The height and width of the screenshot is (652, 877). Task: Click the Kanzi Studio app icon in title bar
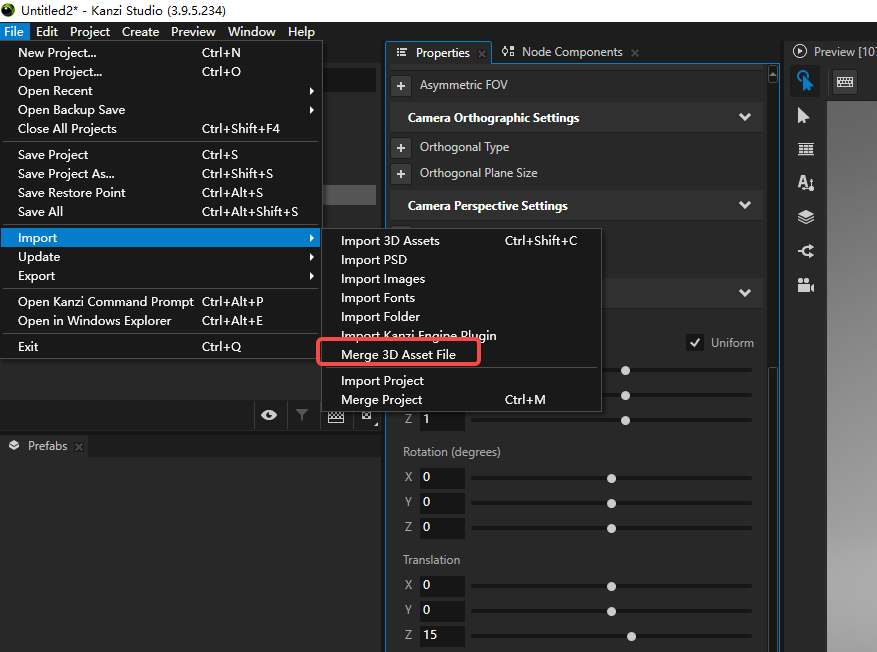pyautogui.click(x=8, y=10)
